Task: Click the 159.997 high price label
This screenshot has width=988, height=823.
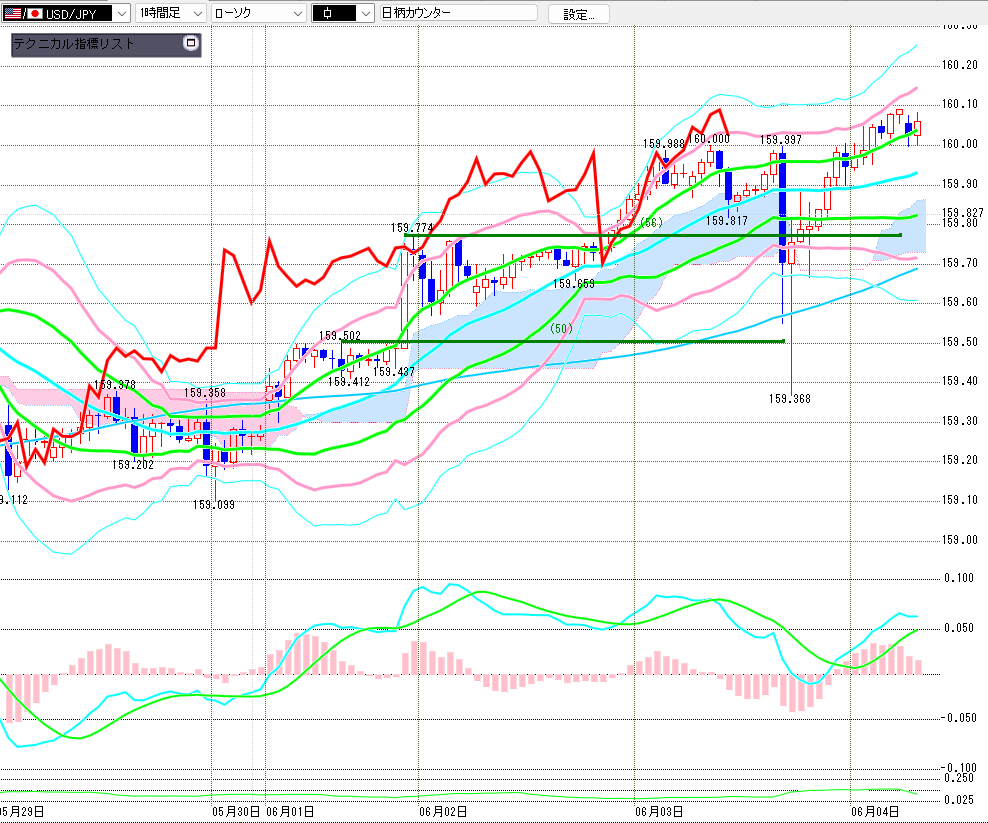Action: (781, 140)
